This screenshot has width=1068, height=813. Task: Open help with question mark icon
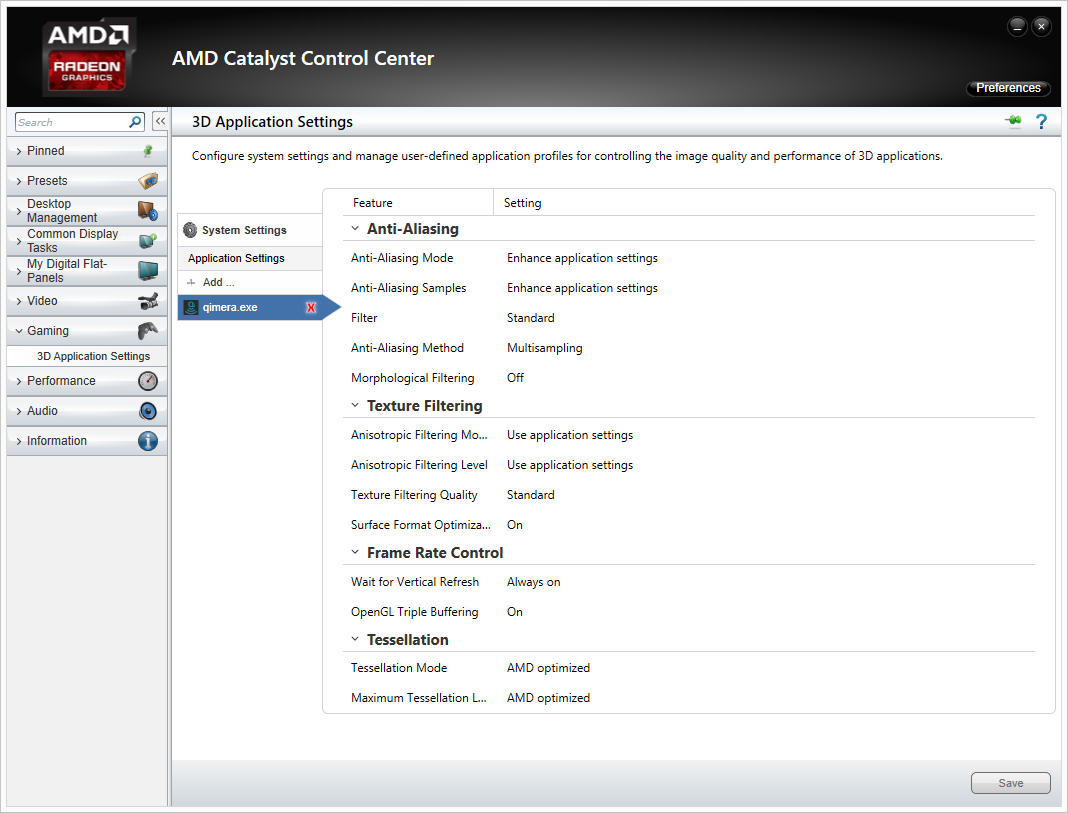pos(1041,121)
